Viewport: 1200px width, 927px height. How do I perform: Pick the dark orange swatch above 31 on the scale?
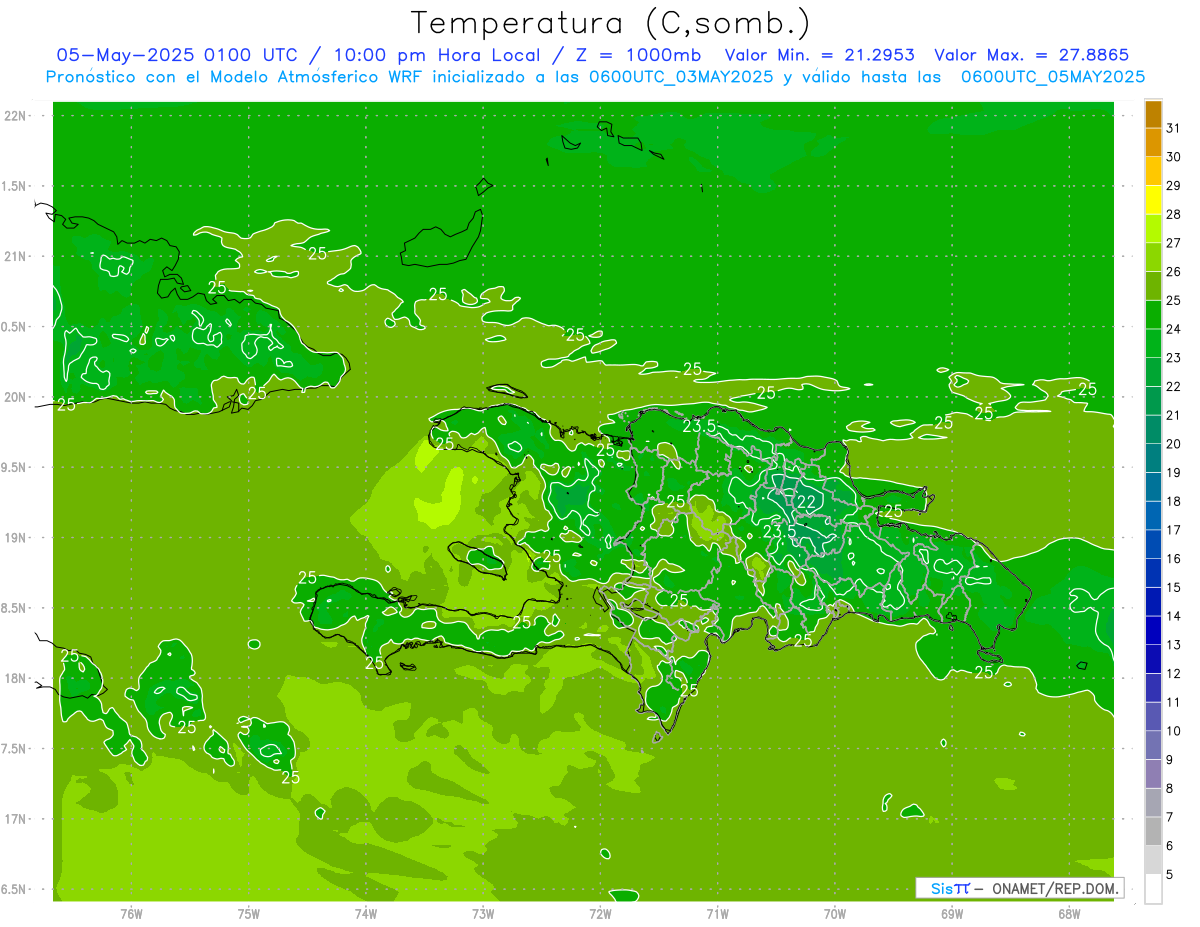click(1153, 114)
